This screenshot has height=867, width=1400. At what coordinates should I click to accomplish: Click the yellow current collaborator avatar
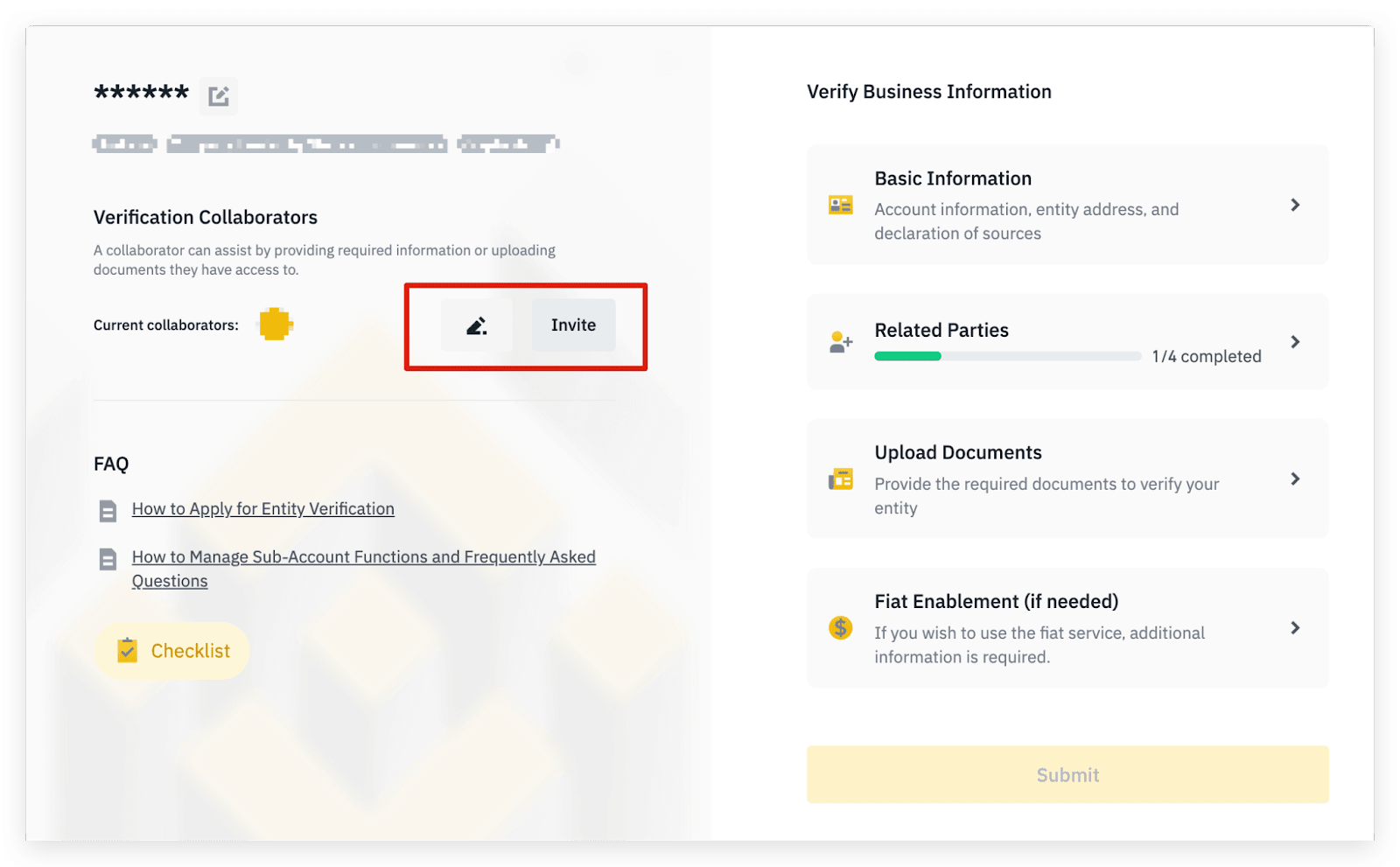(275, 325)
